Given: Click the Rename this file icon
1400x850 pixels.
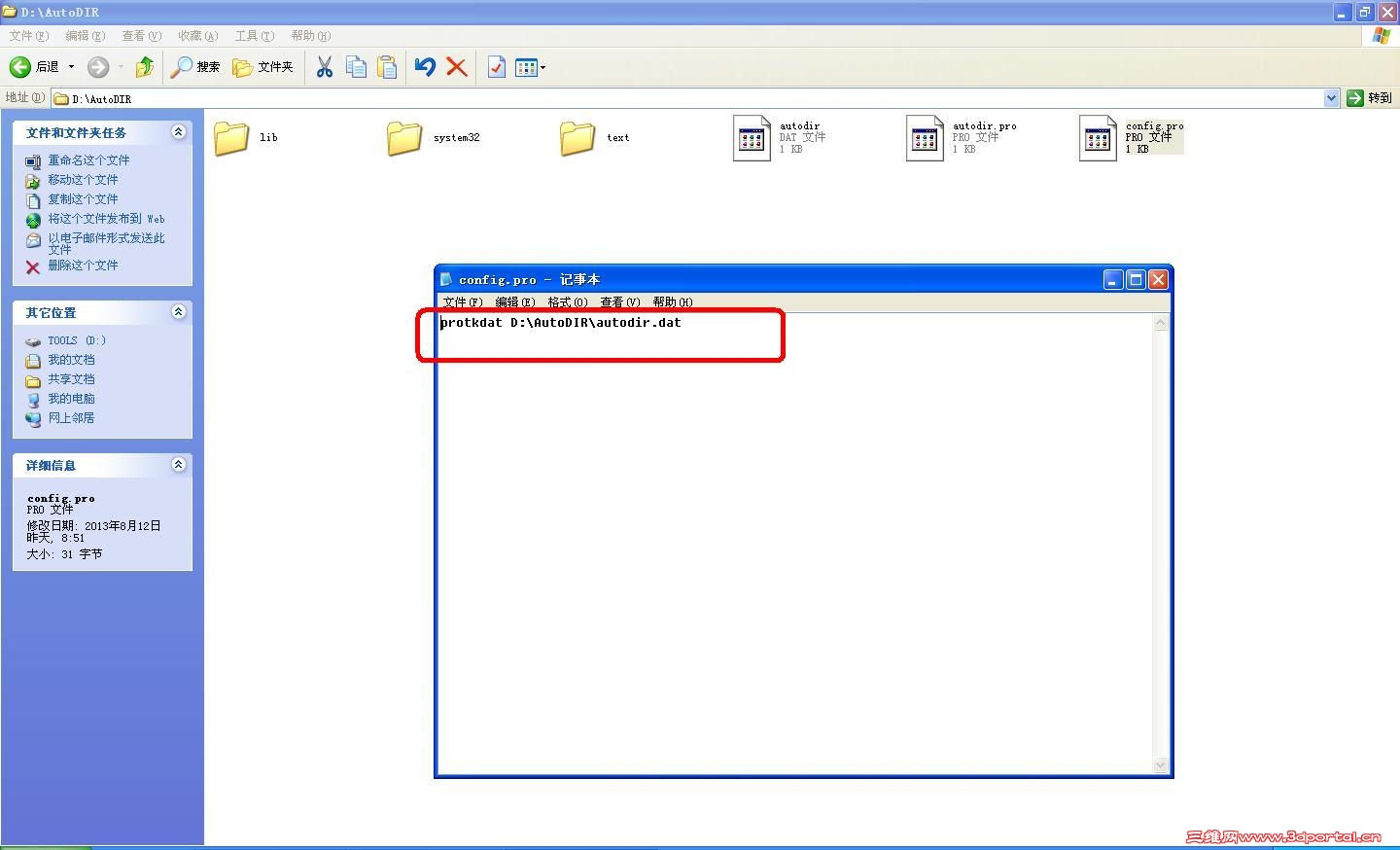Looking at the screenshot, I should (x=33, y=161).
